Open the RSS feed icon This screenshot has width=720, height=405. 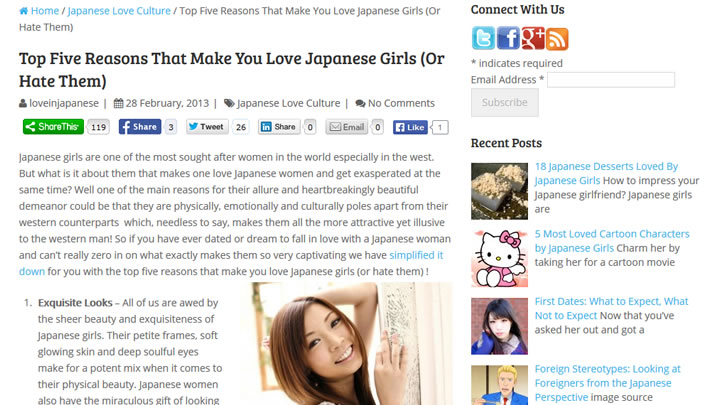coord(557,39)
